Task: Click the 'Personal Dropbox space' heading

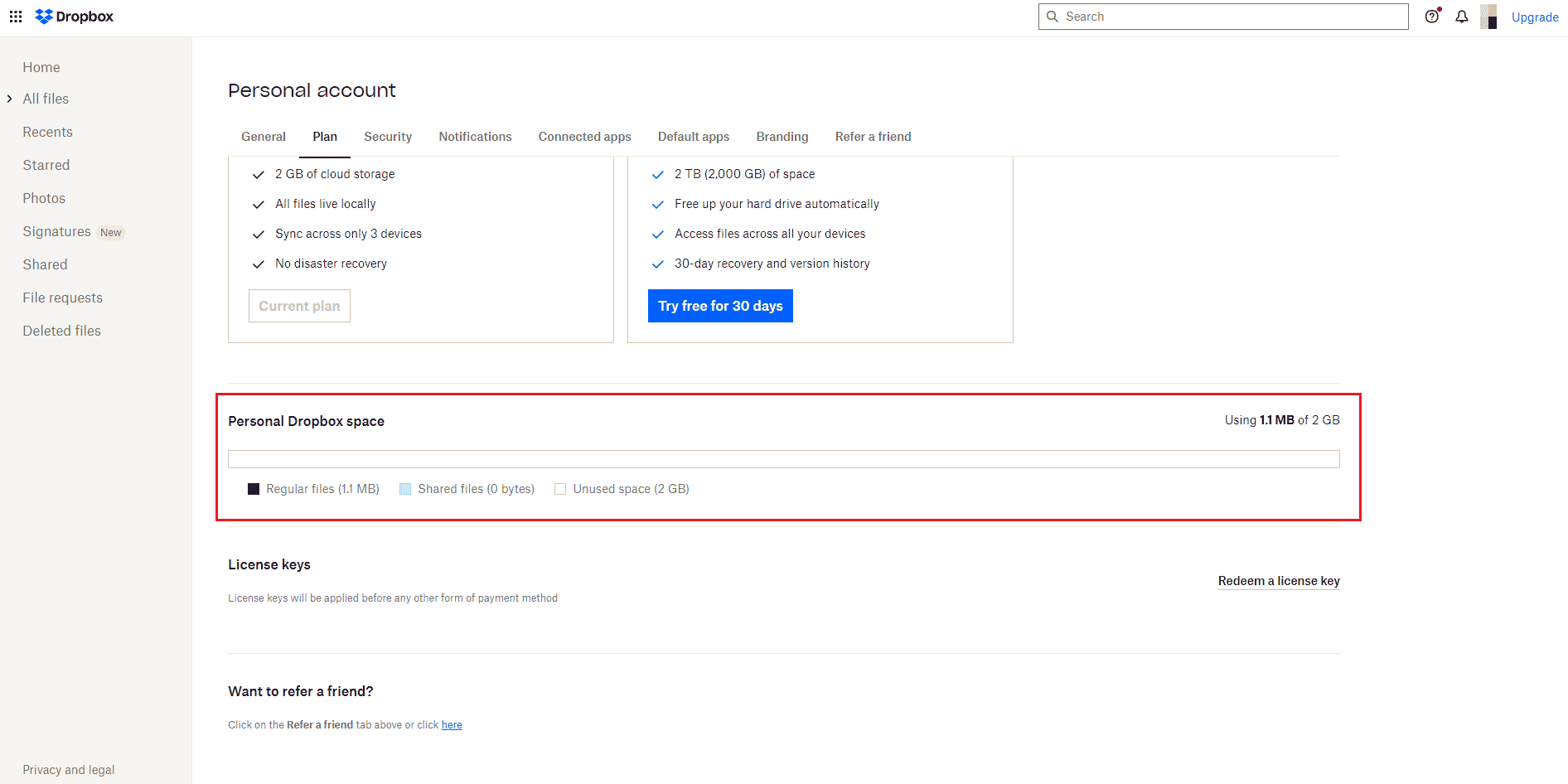Action: pyautogui.click(x=306, y=421)
